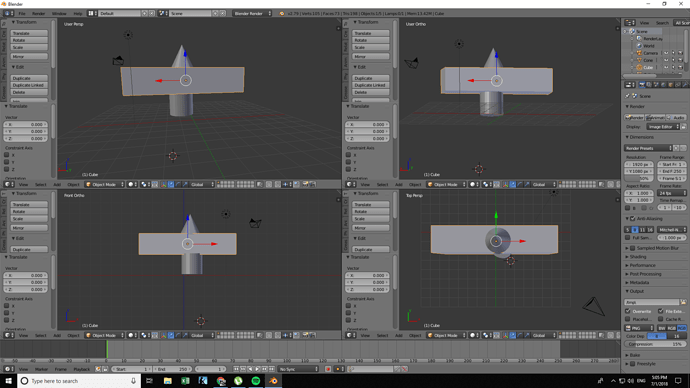Open the Blender Render engine dropdown
Image resolution: width=690 pixels, height=388 pixels.
click(x=252, y=14)
